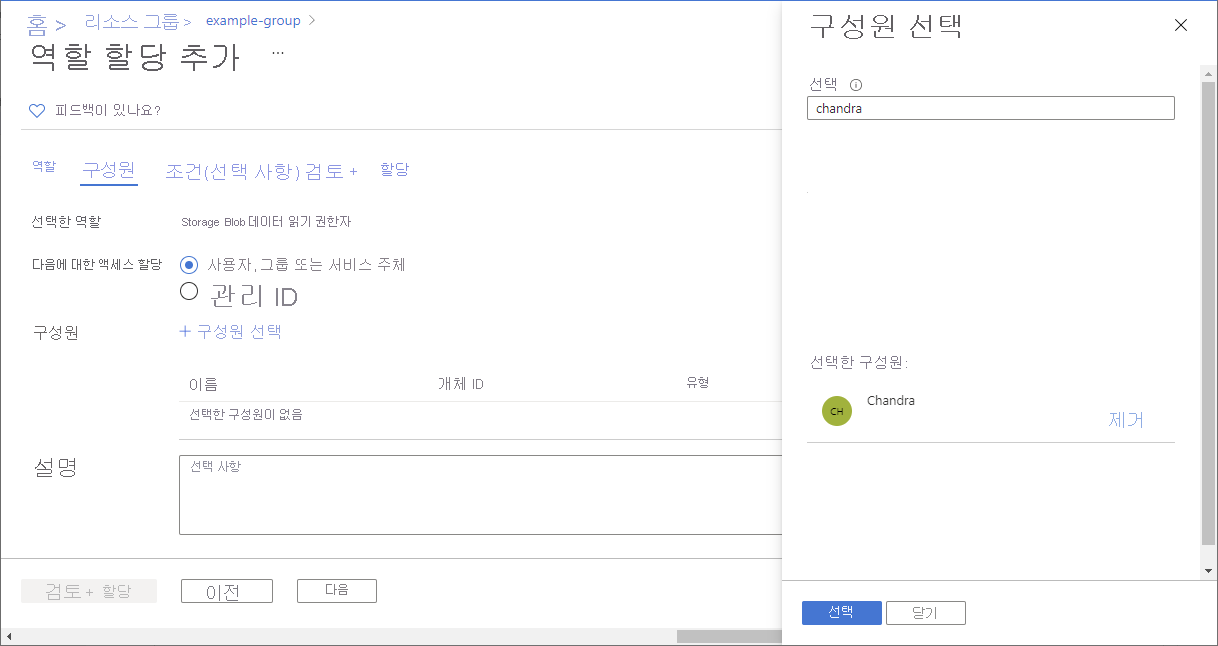This screenshot has width=1218, height=646.
Task: Remove Chandra using the 제거 link
Action: point(1126,420)
